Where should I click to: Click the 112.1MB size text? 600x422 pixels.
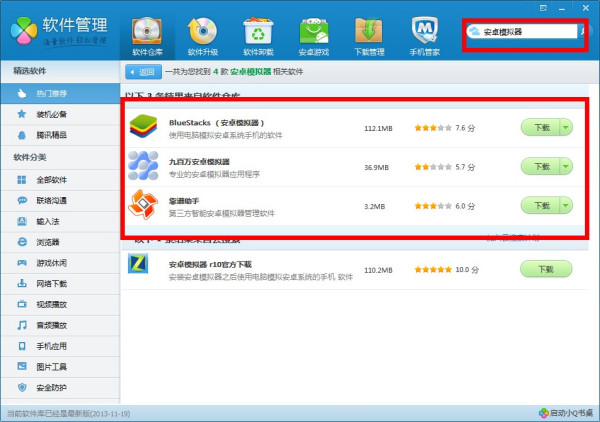[378, 128]
